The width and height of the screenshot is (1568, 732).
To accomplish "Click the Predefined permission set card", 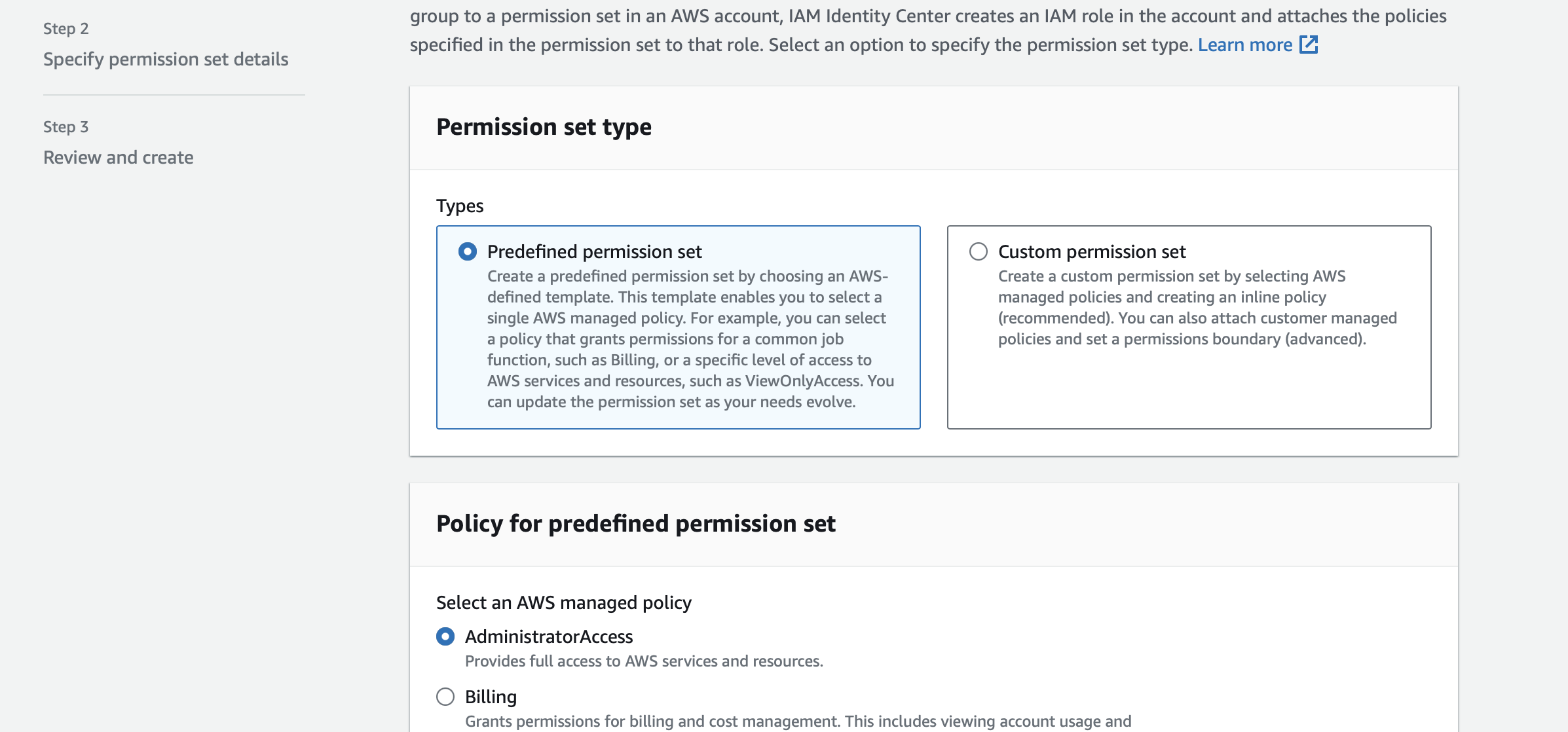I will 678,327.
